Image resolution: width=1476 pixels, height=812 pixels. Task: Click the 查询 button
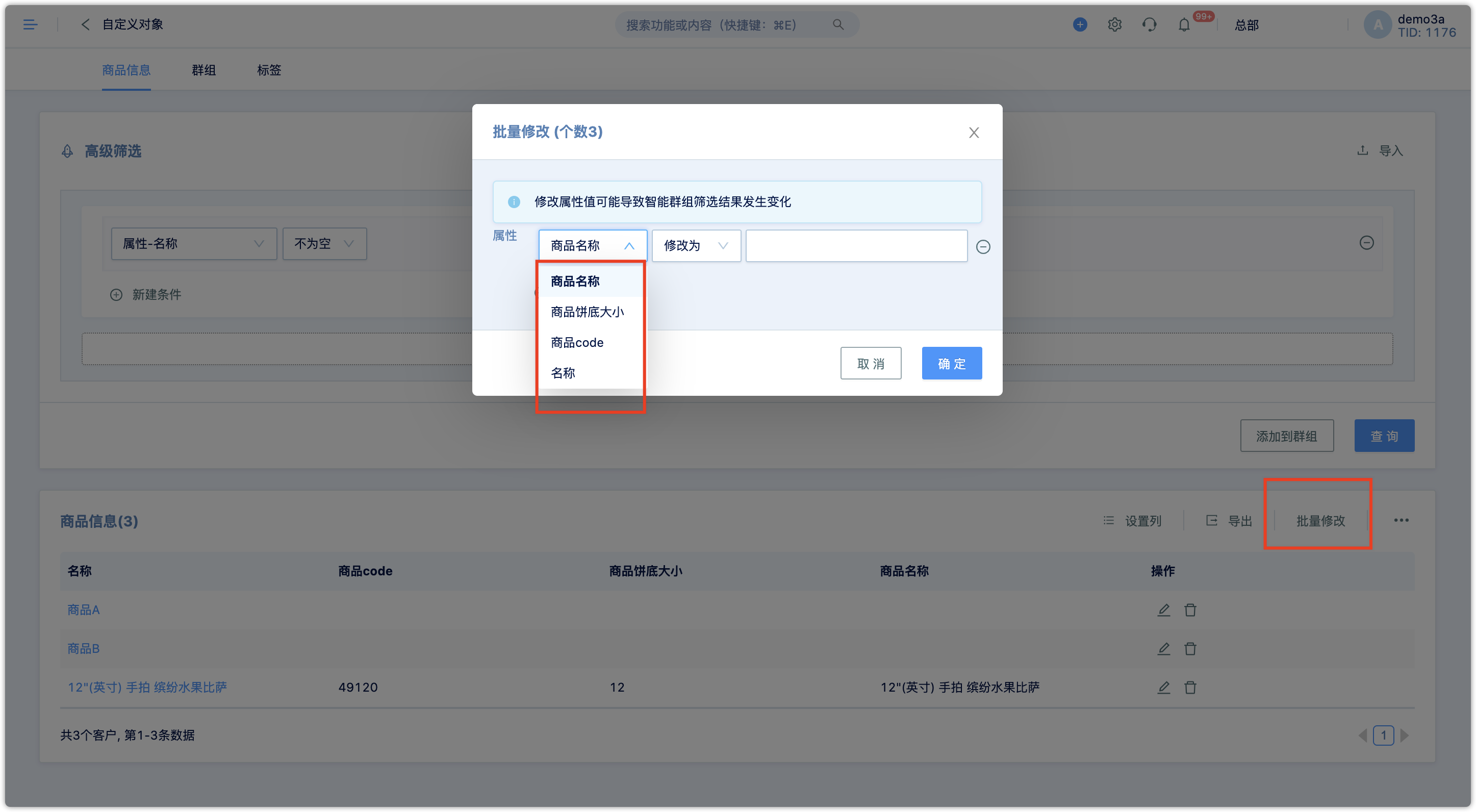(1384, 436)
